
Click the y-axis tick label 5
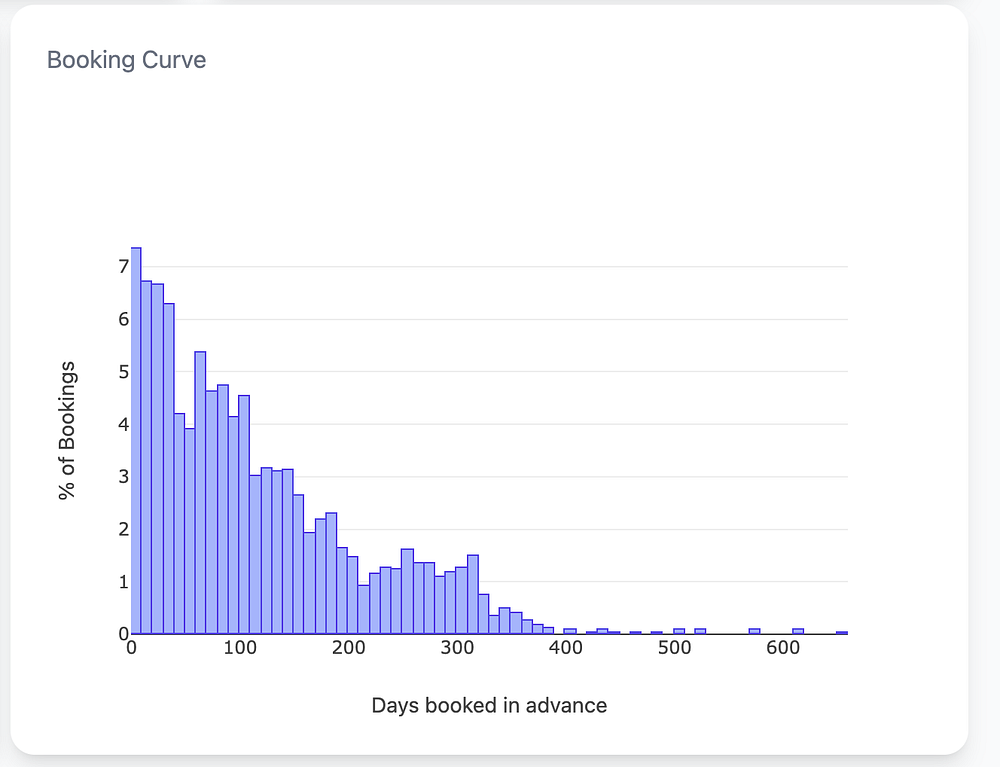point(123,372)
